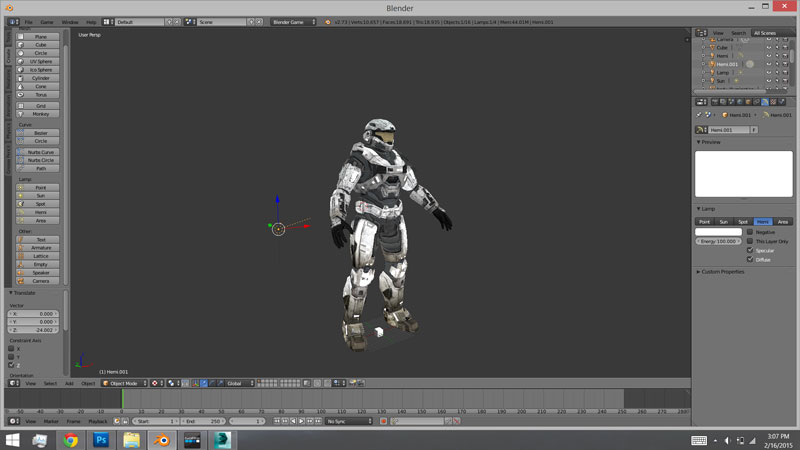
Task: Open the timeline Playback menu
Action: coord(97,421)
